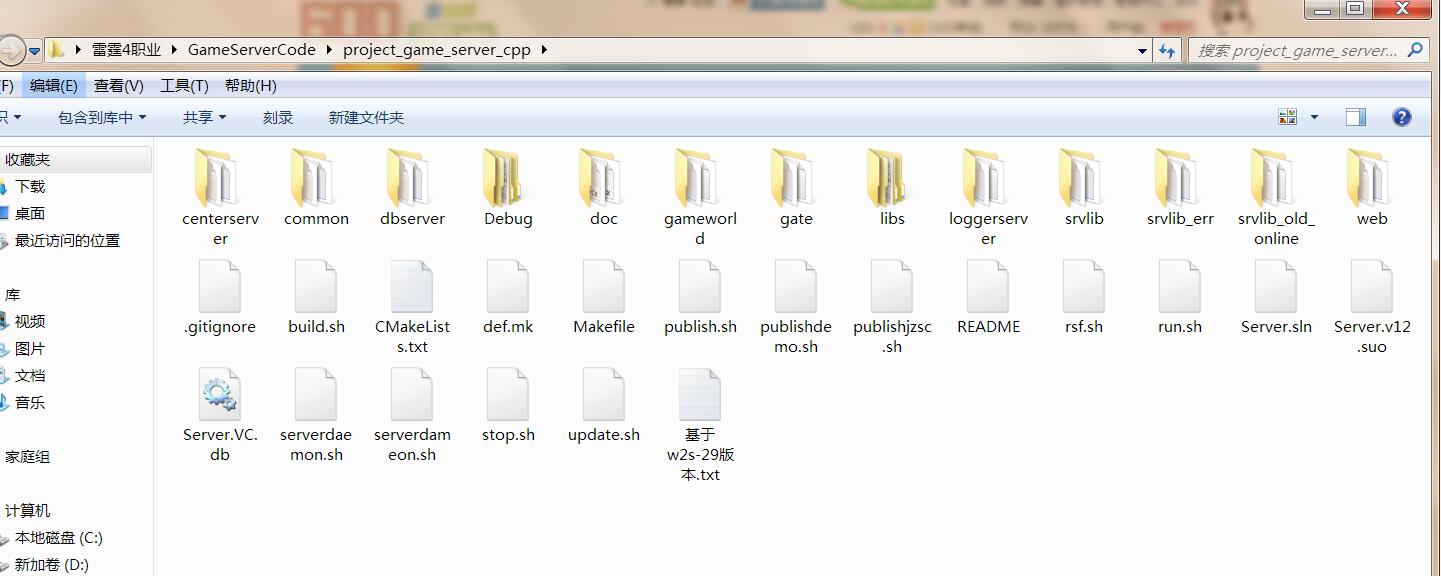The image size is (1441, 576).
Task: Click the change view icon
Action: 1288,117
